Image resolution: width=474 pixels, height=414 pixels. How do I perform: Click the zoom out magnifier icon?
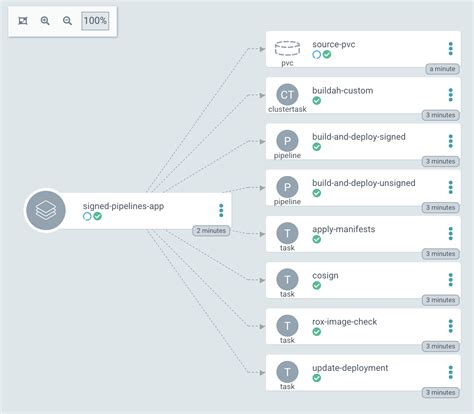[67, 21]
